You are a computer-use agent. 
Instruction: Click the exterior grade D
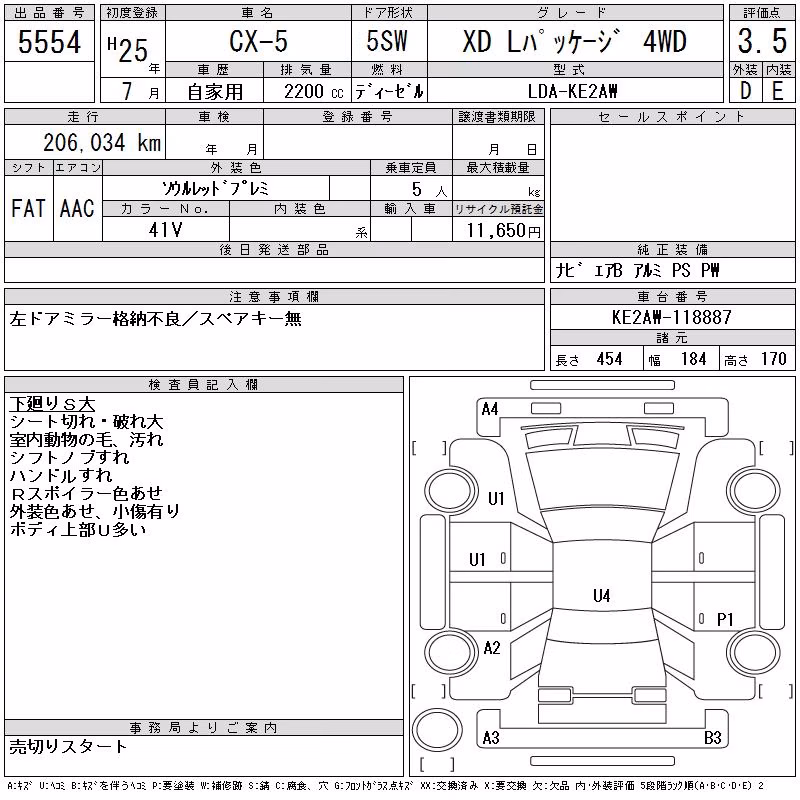(745, 91)
